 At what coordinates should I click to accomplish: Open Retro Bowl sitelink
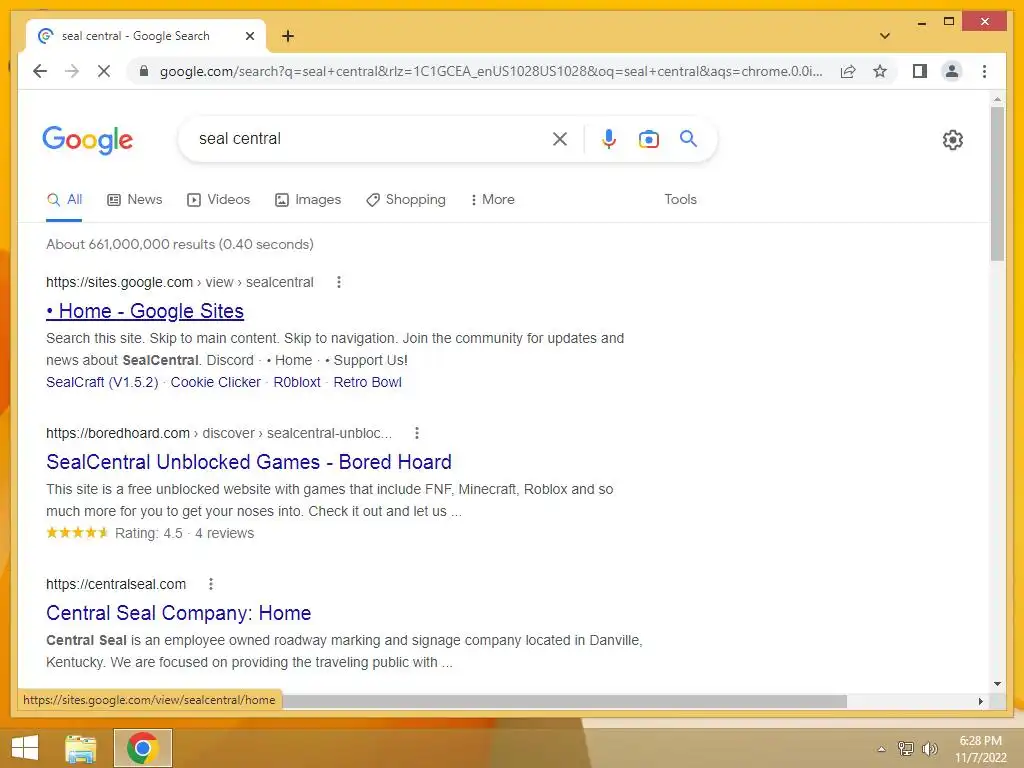(x=367, y=383)
